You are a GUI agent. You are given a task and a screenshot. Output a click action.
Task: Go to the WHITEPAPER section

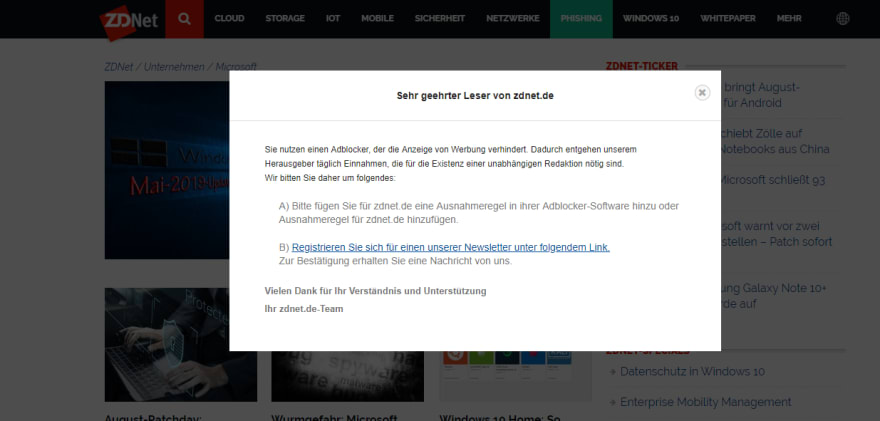point(727,19)
